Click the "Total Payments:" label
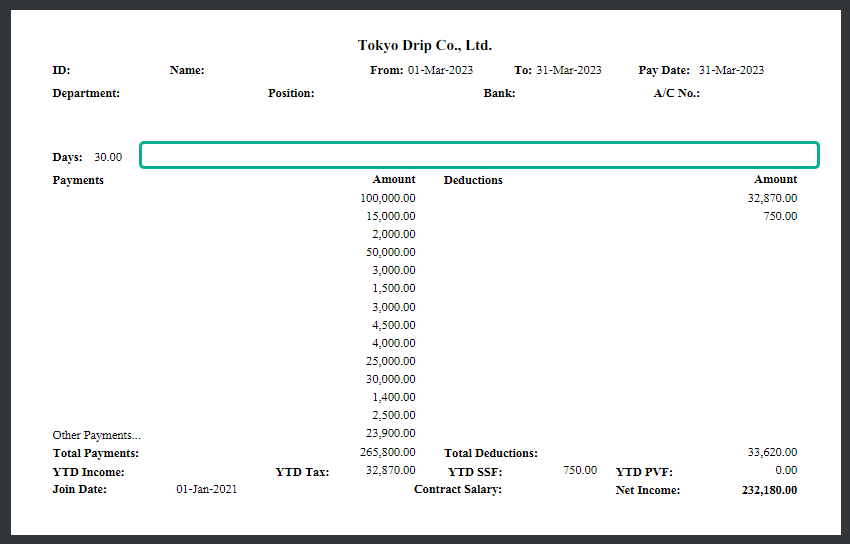Viewport: 850px width, 544px height. click(96, 454)
